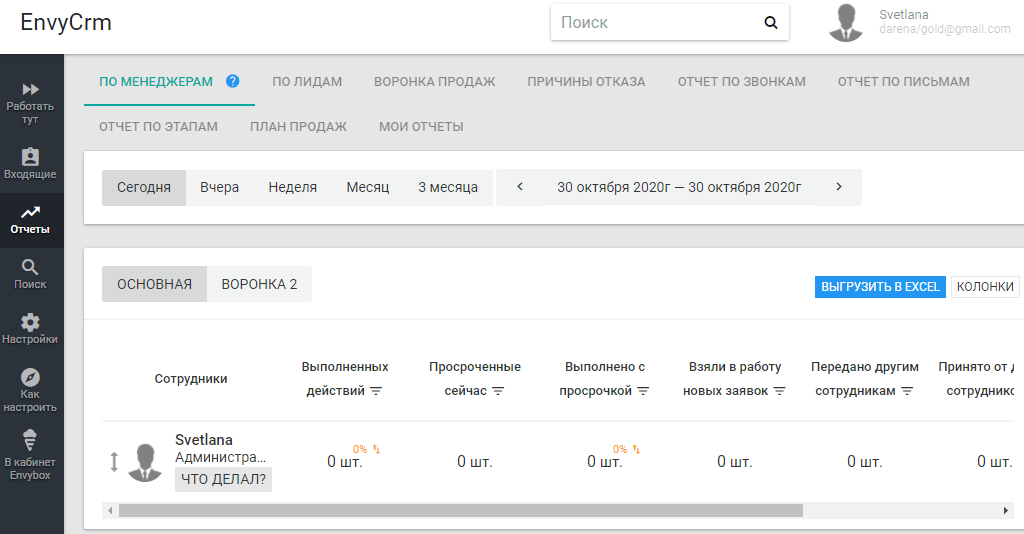Viewport: 1024px width, 534px height.
Task: Switch to 'Воронка продаж' report tab
Action: (434, 81)
